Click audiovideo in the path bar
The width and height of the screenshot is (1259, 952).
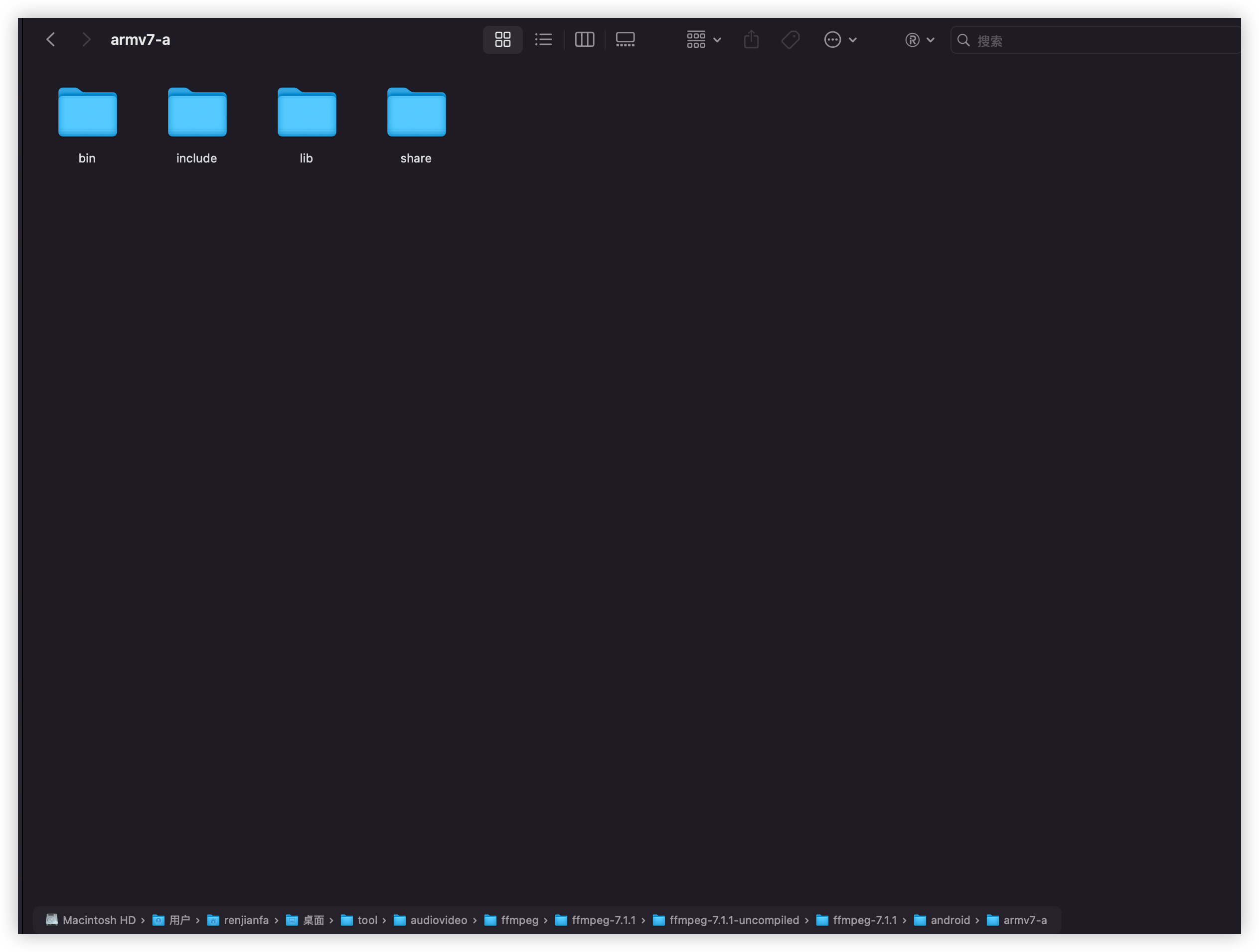(438, 920)
